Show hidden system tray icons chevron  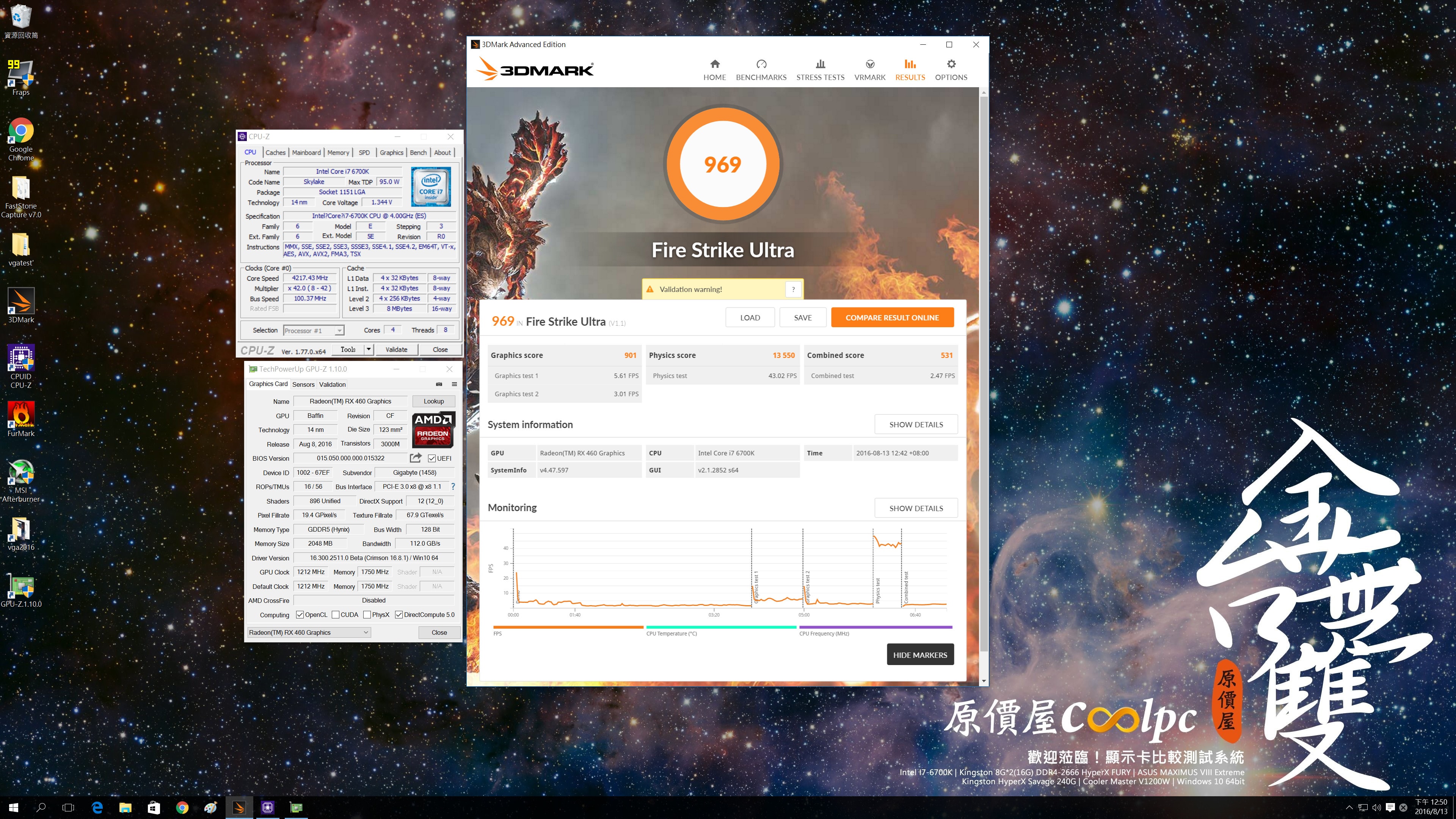click(x=1349, y=808)
